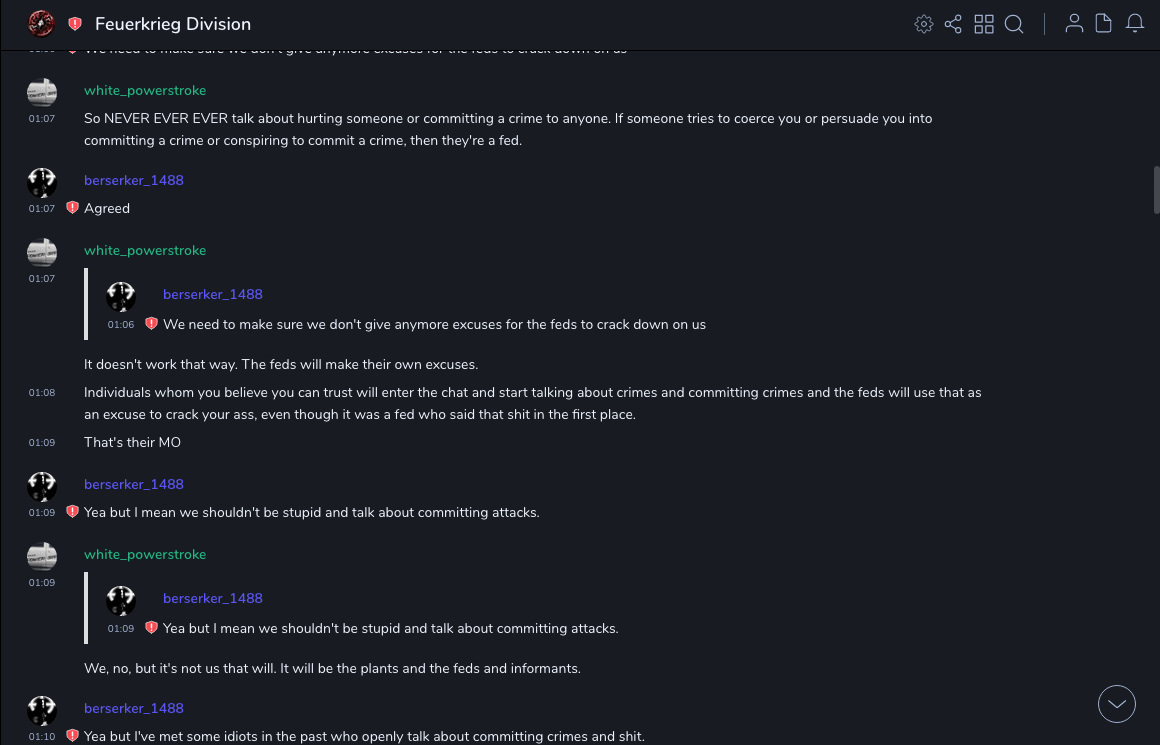Viewport: 1160px width, 745px height.
Task: Open the members person icon
Action: (x=1074, y=24)
